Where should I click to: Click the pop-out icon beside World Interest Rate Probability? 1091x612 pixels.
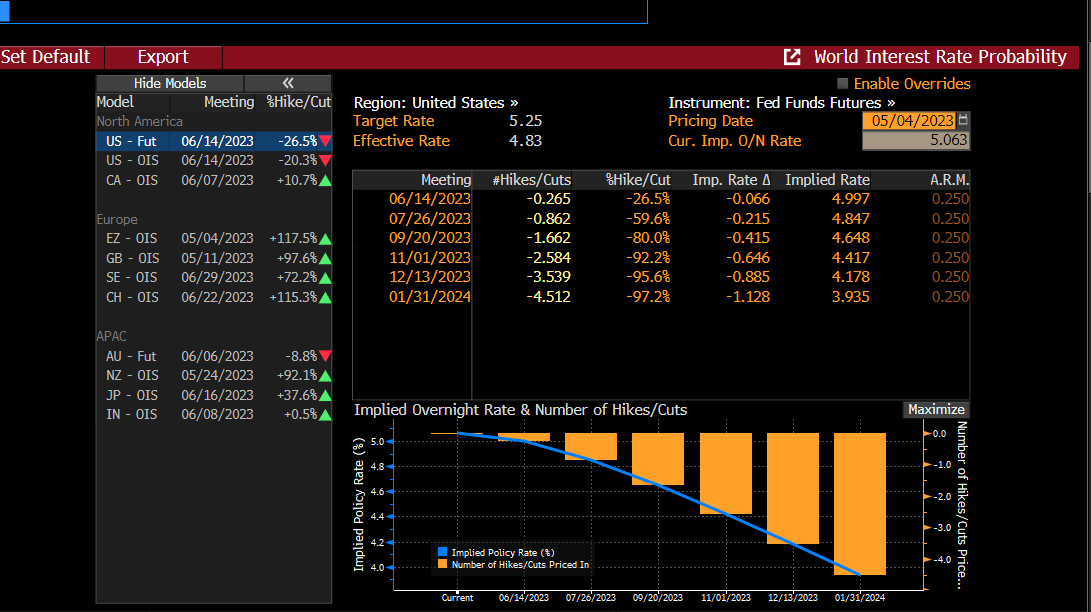click(792, 57)
